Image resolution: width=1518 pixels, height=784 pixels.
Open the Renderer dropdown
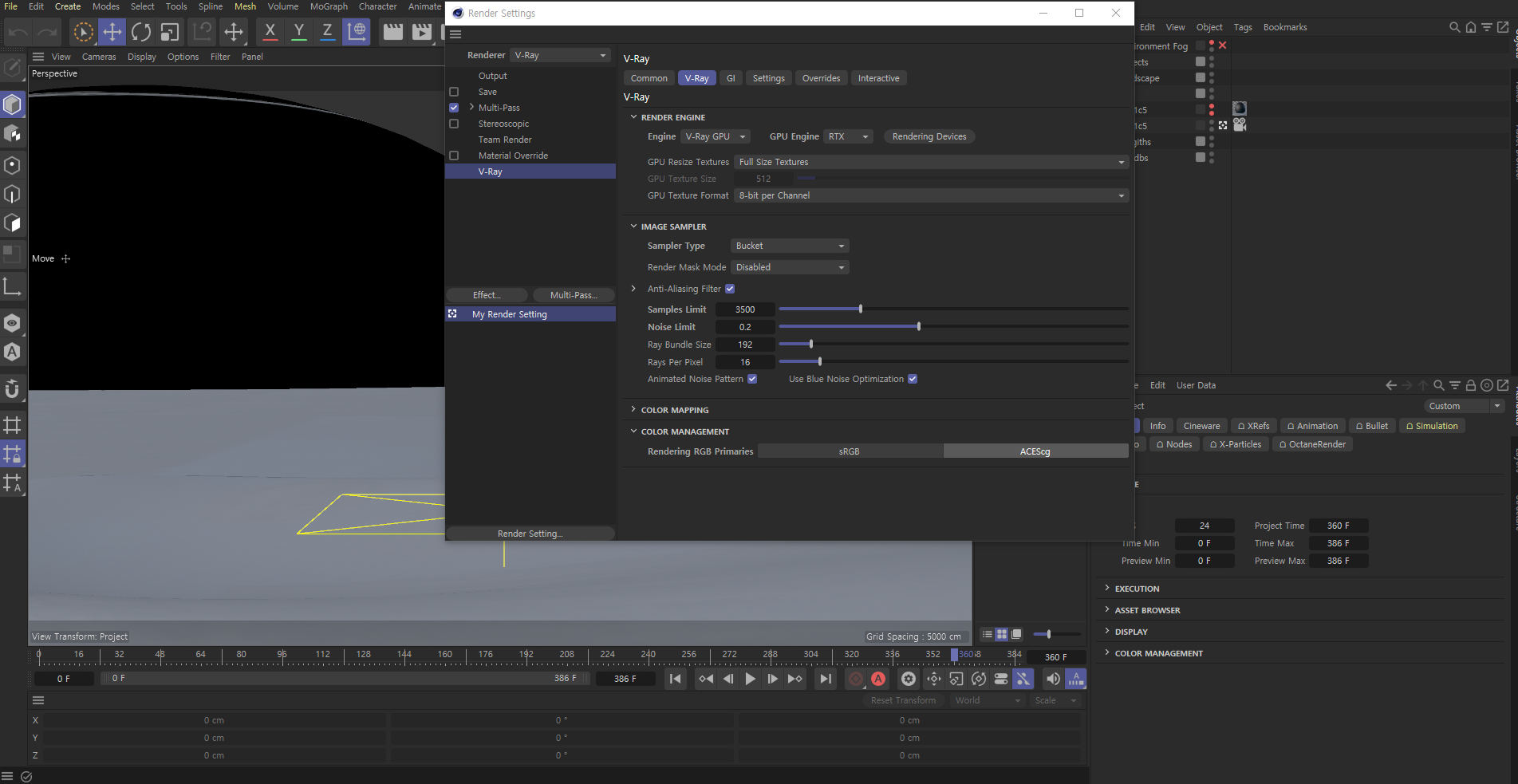click(x=560, y=55)
